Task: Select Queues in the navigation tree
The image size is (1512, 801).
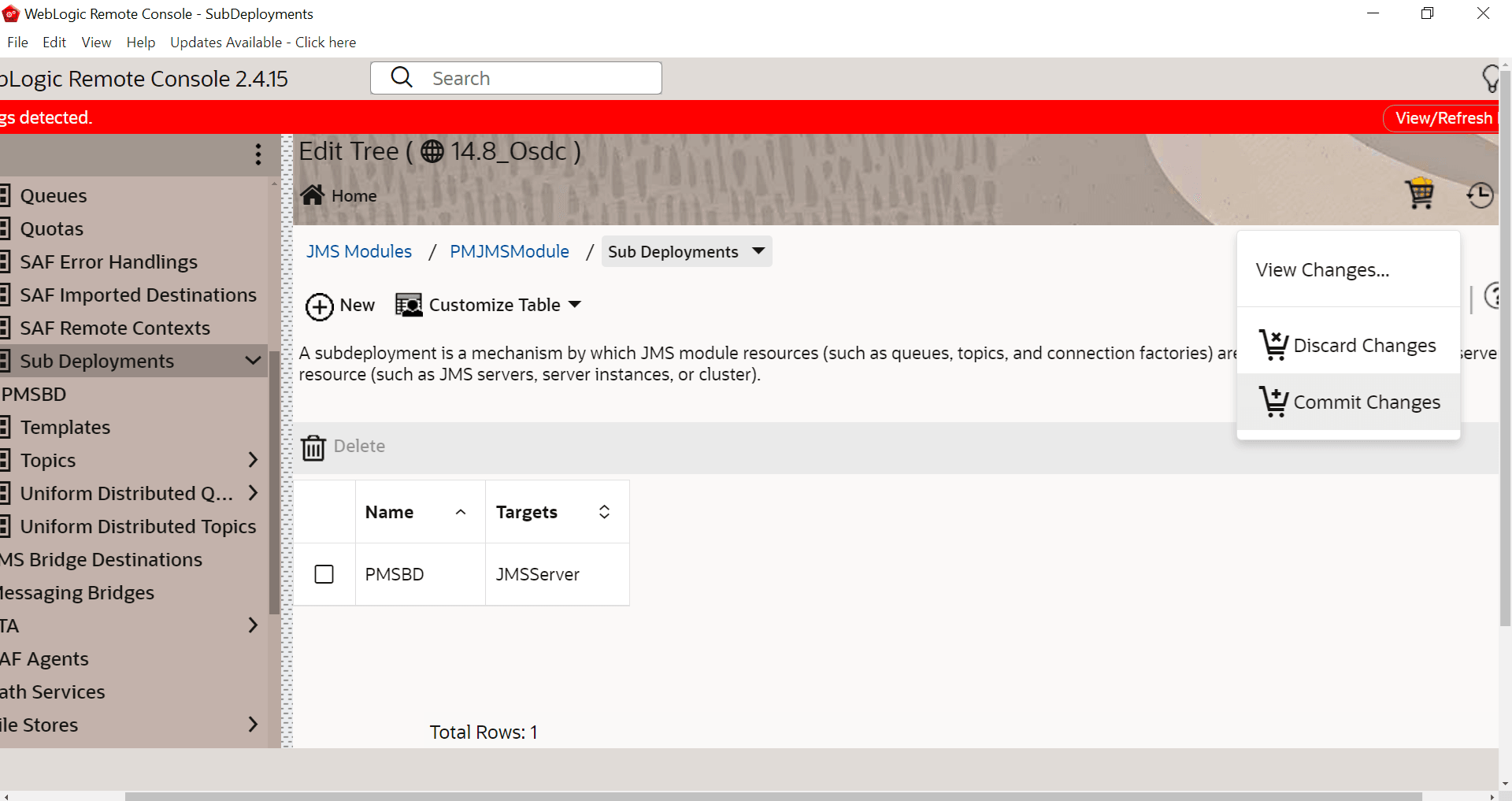Action: tap(54, 195)
